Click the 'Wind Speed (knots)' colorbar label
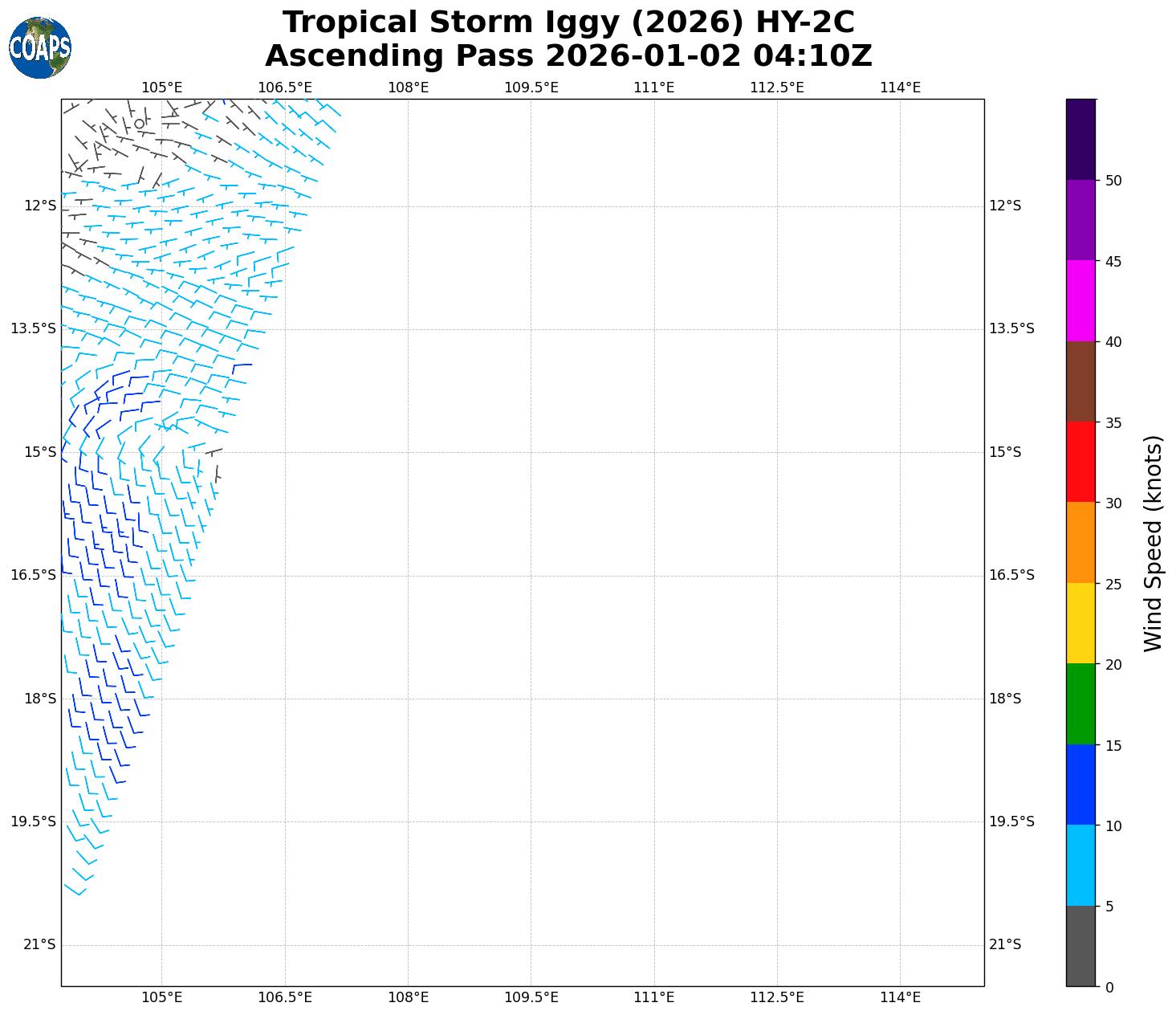This screenshot has height=1015, width=1176. pos(1153,544)
